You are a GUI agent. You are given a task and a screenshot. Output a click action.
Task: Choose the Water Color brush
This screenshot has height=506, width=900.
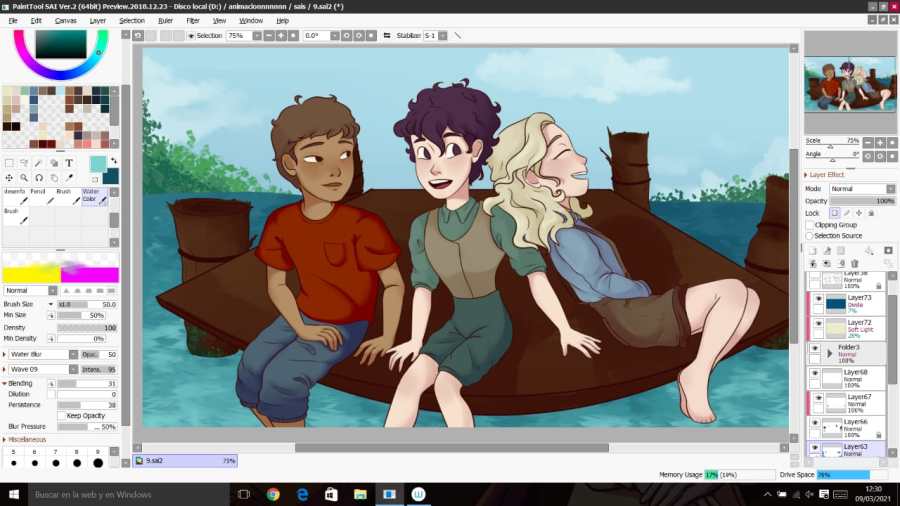tap(94, 196)
